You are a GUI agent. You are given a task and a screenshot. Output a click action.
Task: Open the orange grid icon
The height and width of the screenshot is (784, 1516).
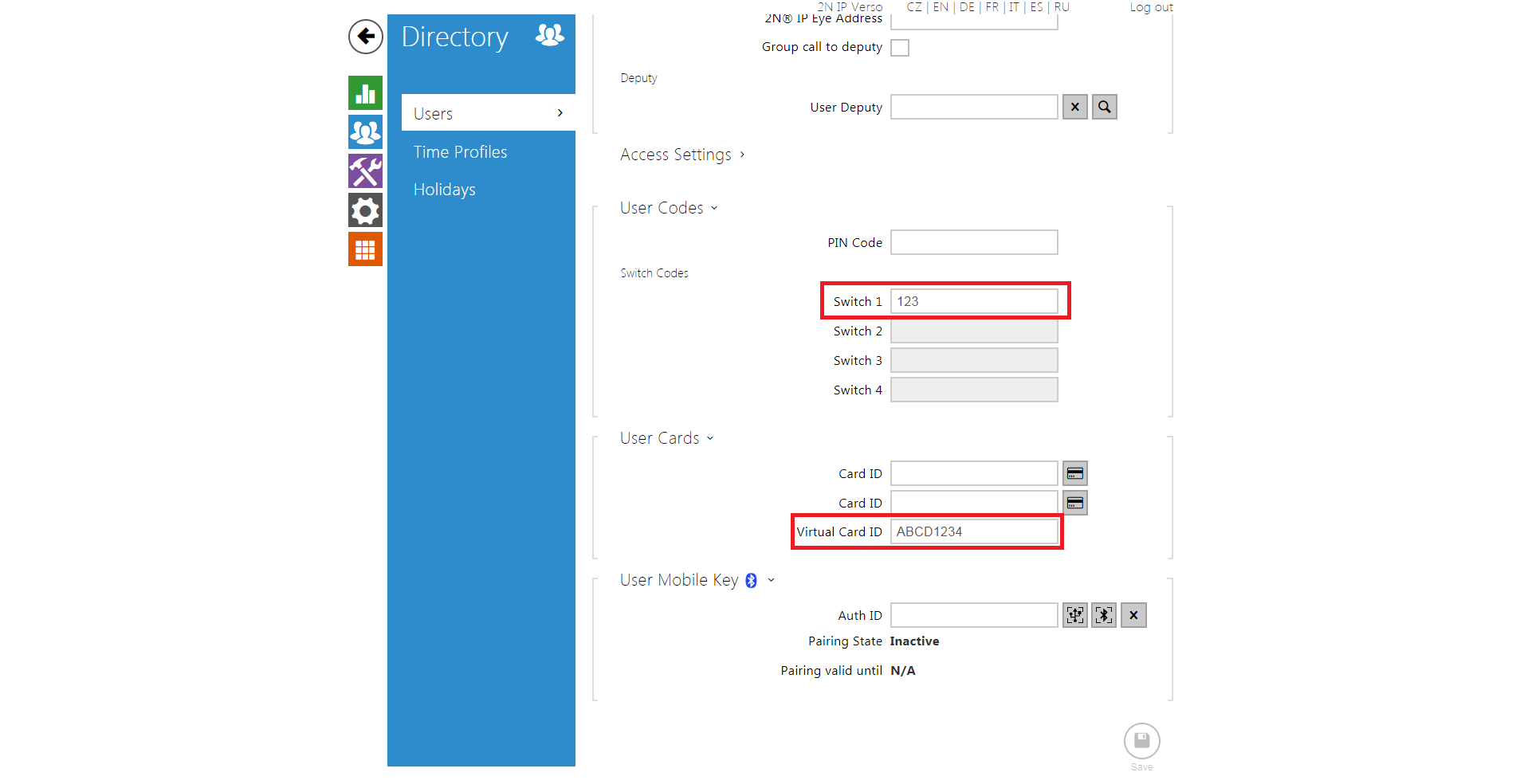click(x=366, y=249)
